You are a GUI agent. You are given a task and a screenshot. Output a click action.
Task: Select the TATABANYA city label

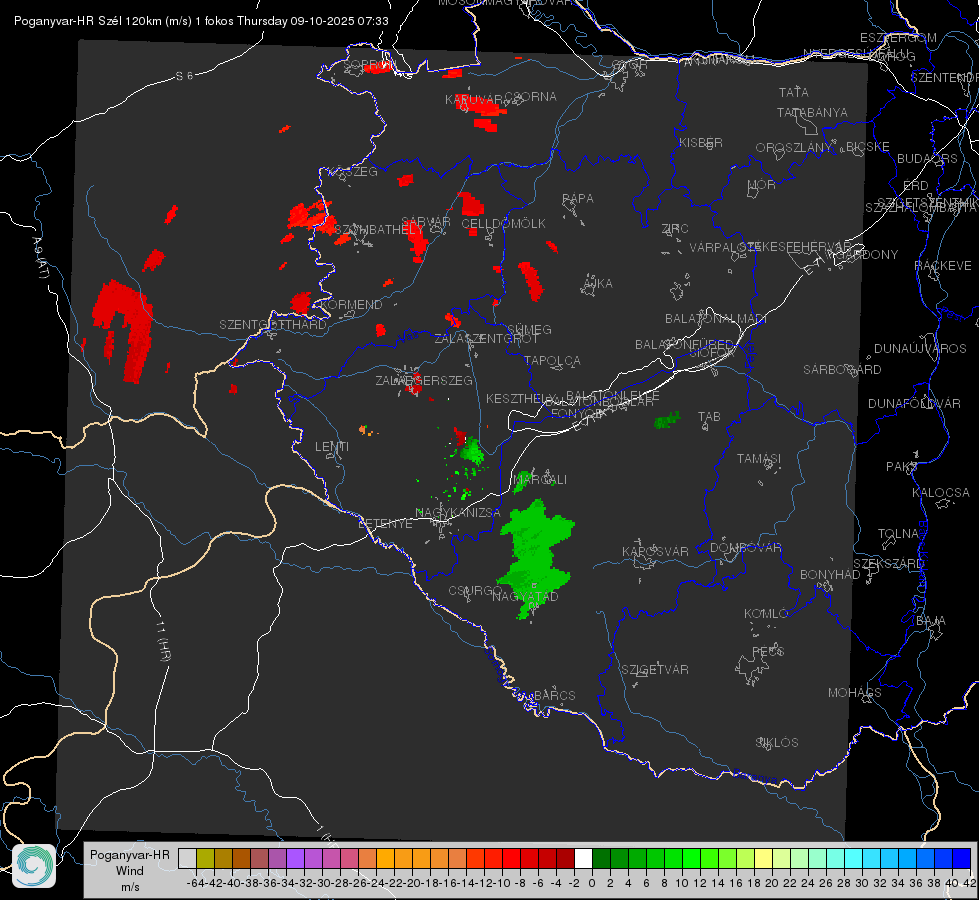click(x=812, y=112)
